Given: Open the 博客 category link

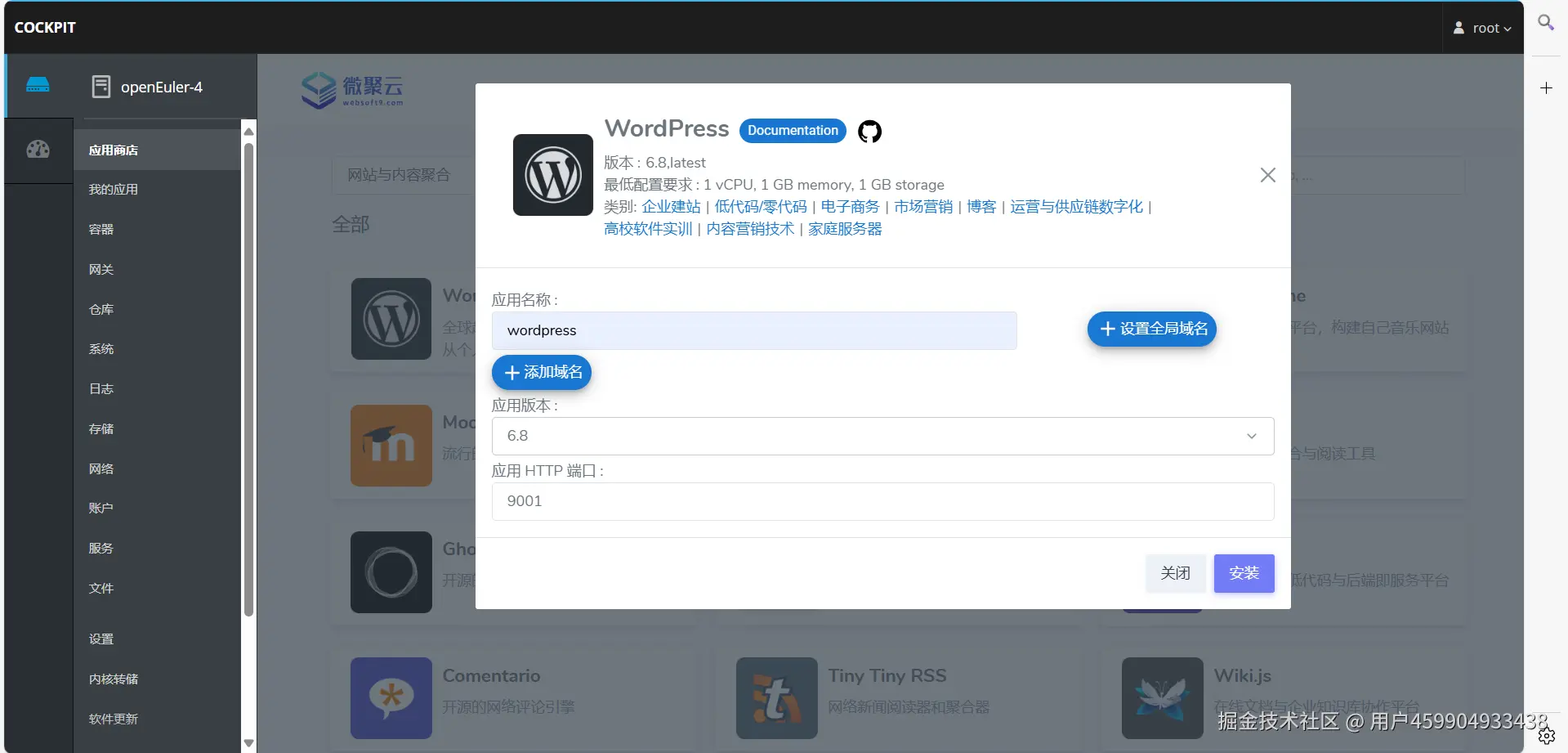Looking at the screenshot, I should click(x=981, y=207).
